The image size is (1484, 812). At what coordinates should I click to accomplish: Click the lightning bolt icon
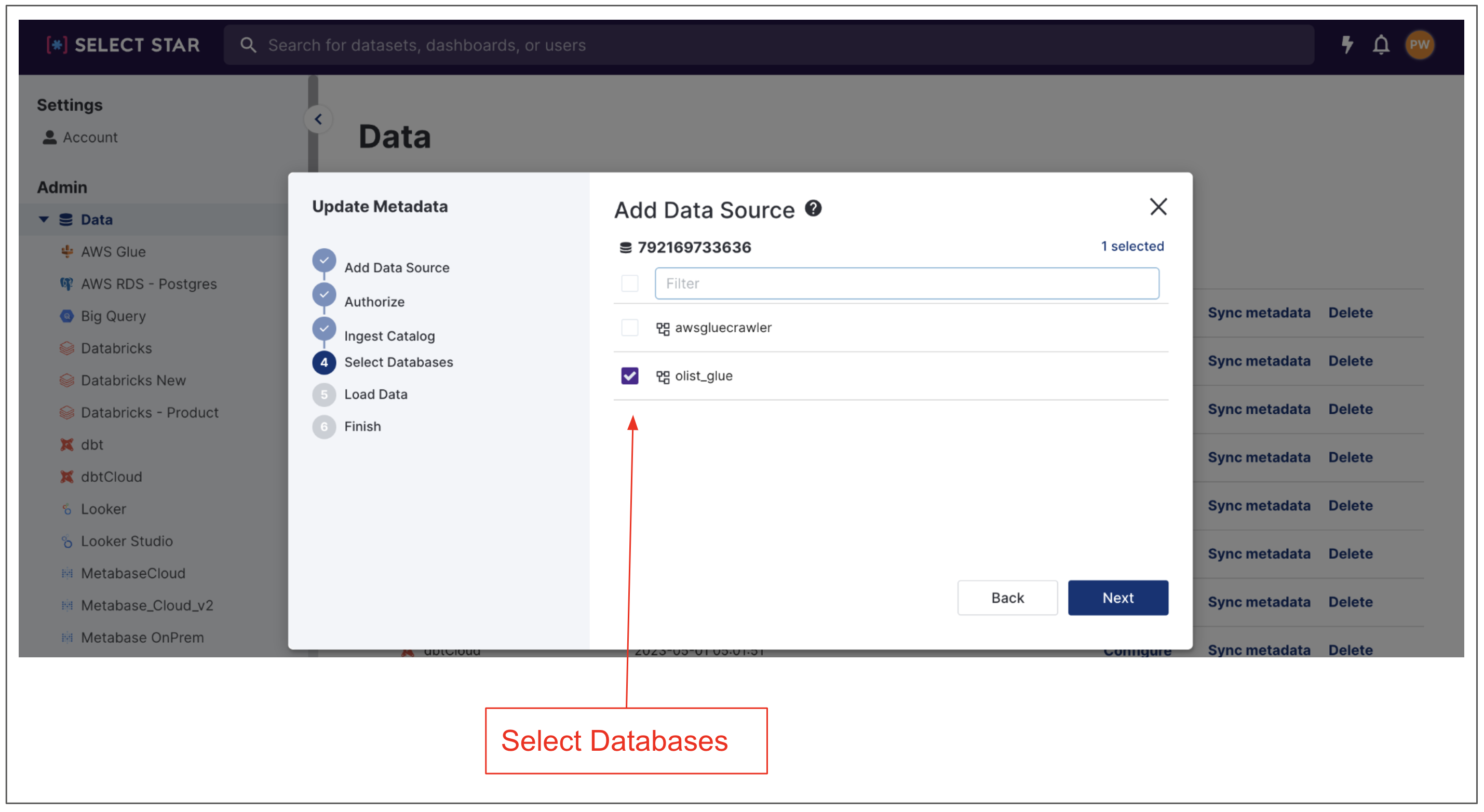coord(1347,45)
